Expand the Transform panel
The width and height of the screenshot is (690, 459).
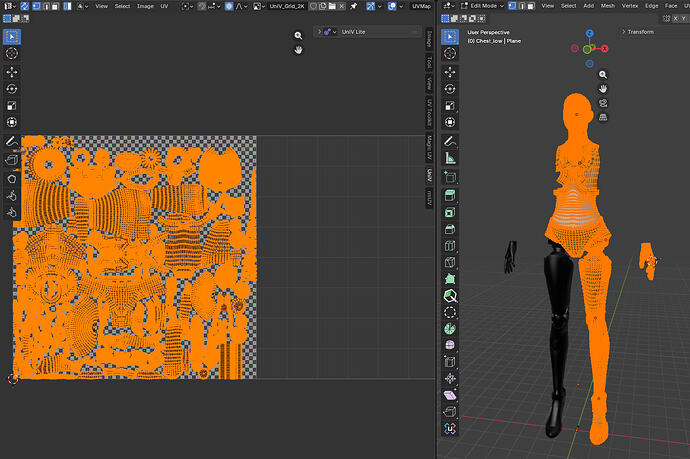pos(640,31)
